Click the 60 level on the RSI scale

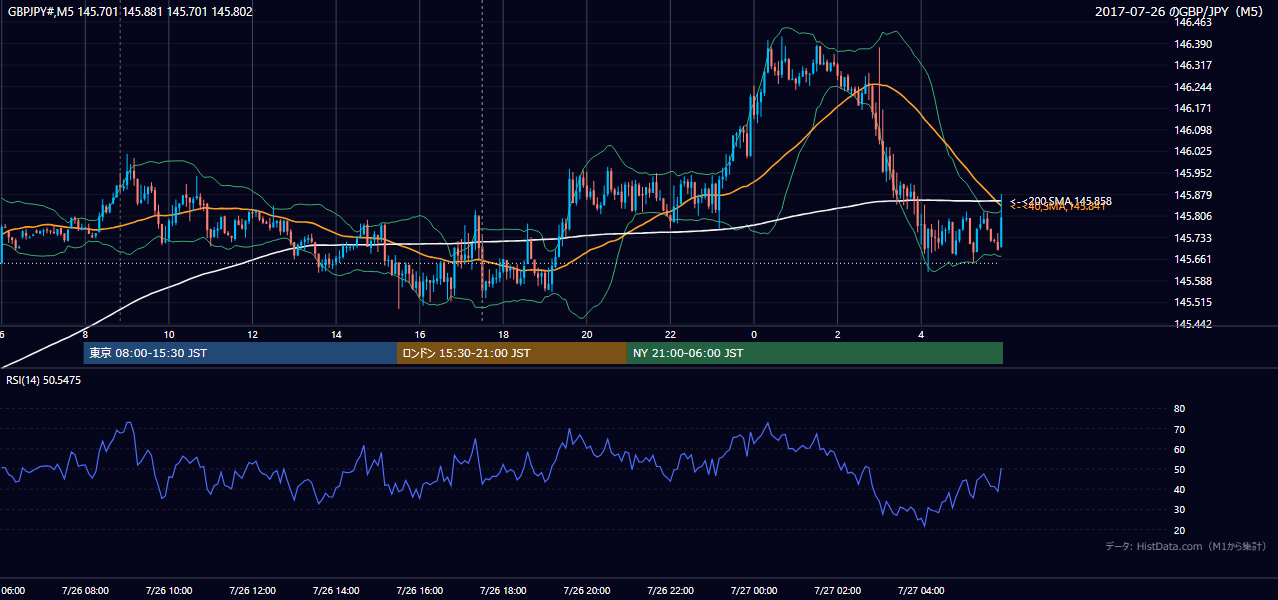pyautogui.click(x=1180, y=449)
